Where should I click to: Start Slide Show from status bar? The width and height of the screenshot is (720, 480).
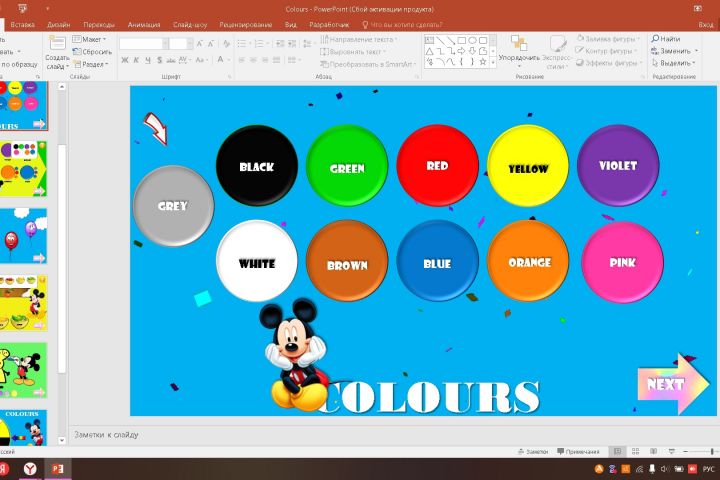671,452
